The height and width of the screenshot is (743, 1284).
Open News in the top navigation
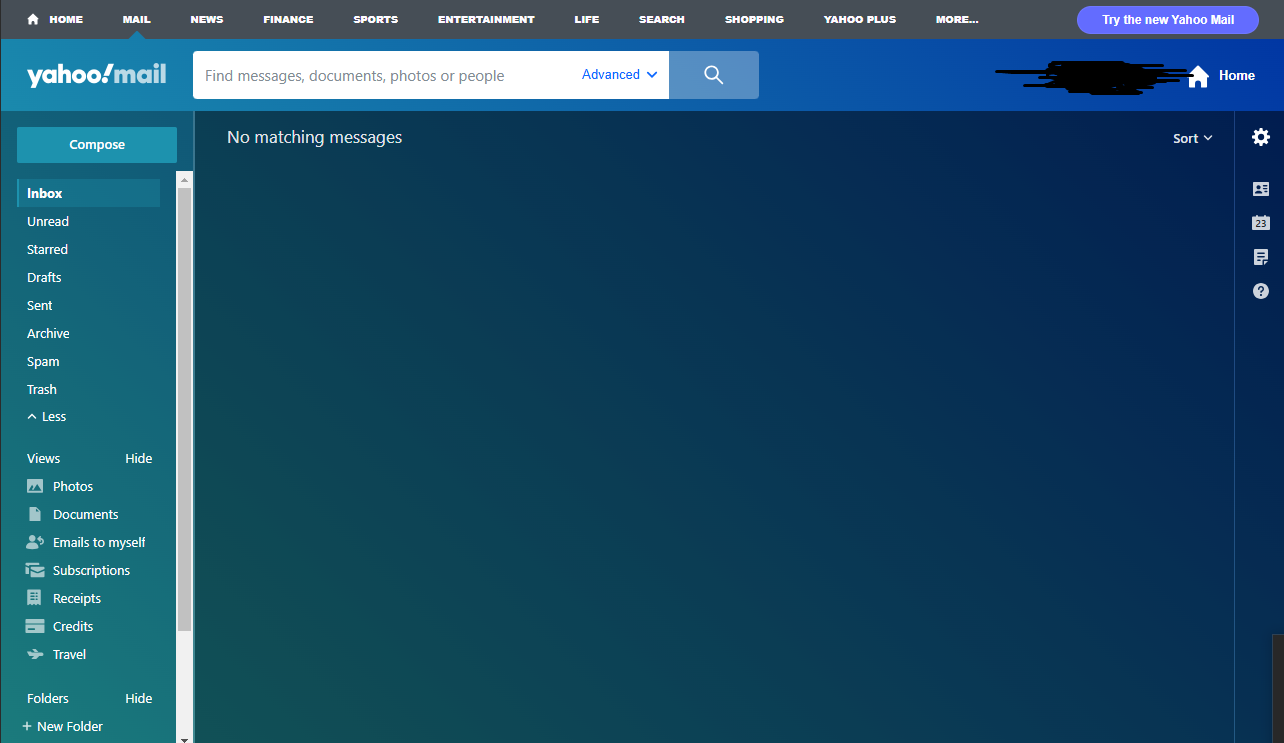[x=207, y=19]
